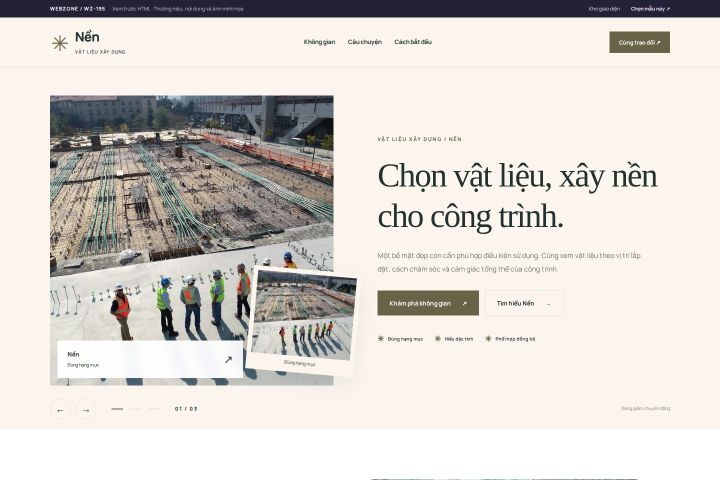Image resolution: width=720 pixels, height=480 pixels.
Task: Open the Kho giao diện link
Action: point(604,9)
